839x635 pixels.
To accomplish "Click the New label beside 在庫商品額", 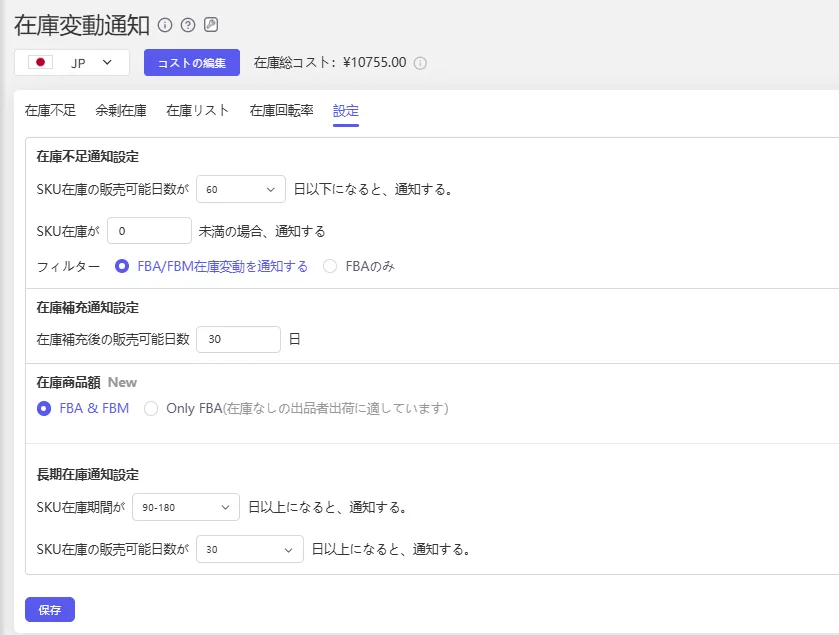I will [x=123, y=382].
